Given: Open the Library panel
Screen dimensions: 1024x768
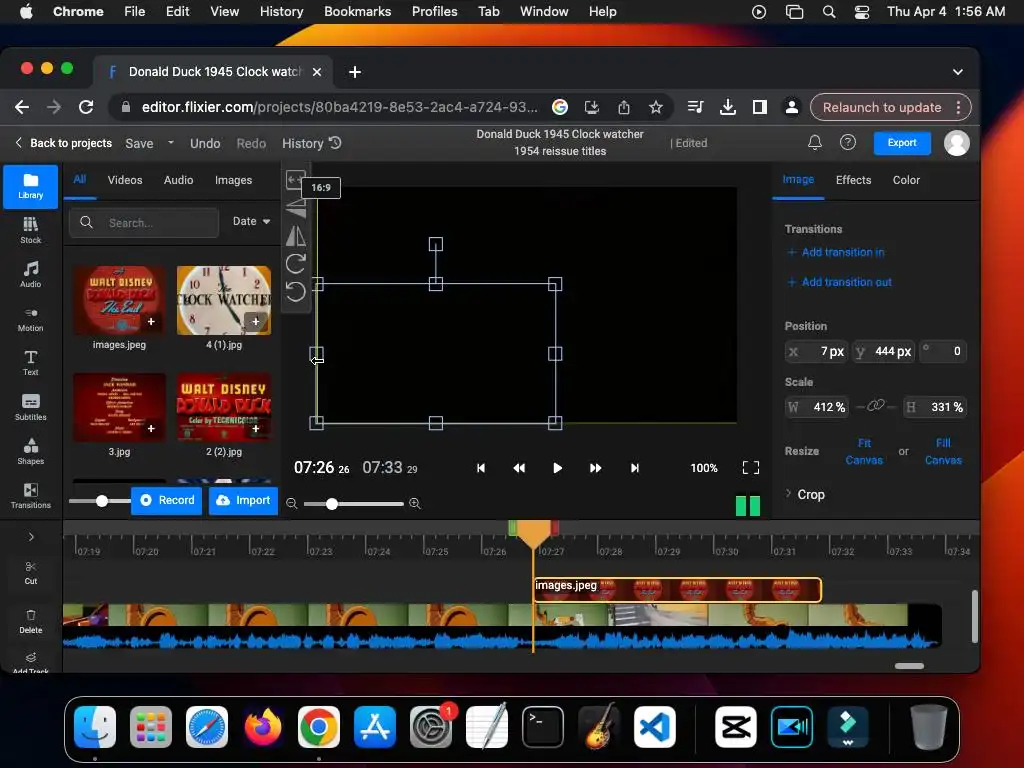Looking at the screenshot, I should 30,186.
